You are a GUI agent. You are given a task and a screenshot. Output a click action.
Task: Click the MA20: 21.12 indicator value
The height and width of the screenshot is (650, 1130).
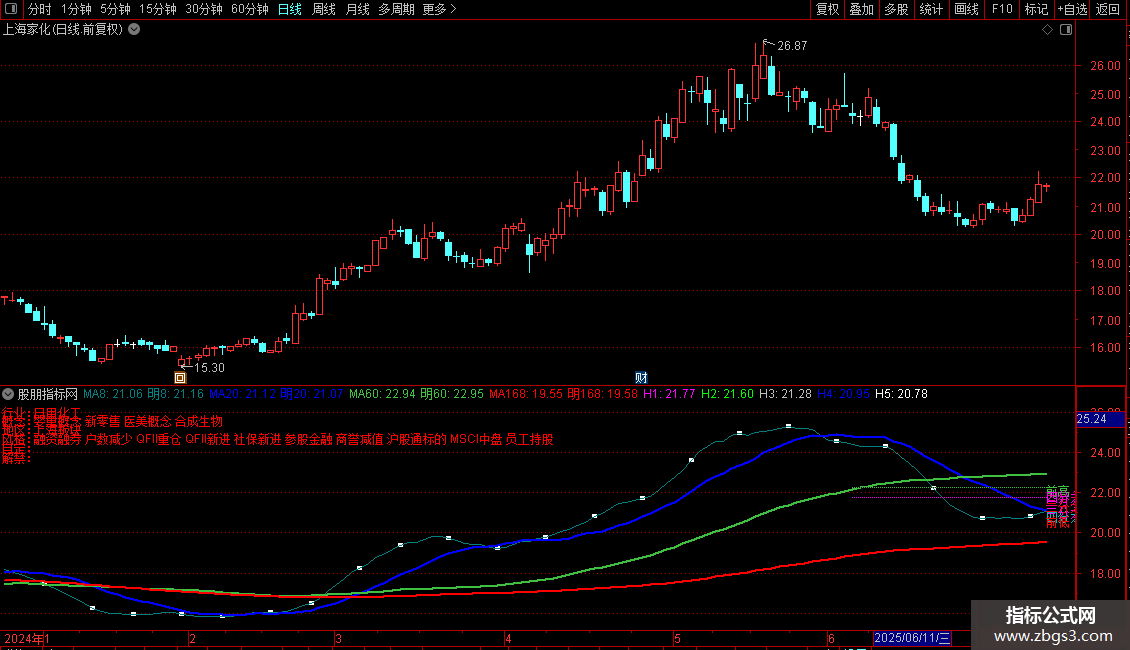coord(242,394)
